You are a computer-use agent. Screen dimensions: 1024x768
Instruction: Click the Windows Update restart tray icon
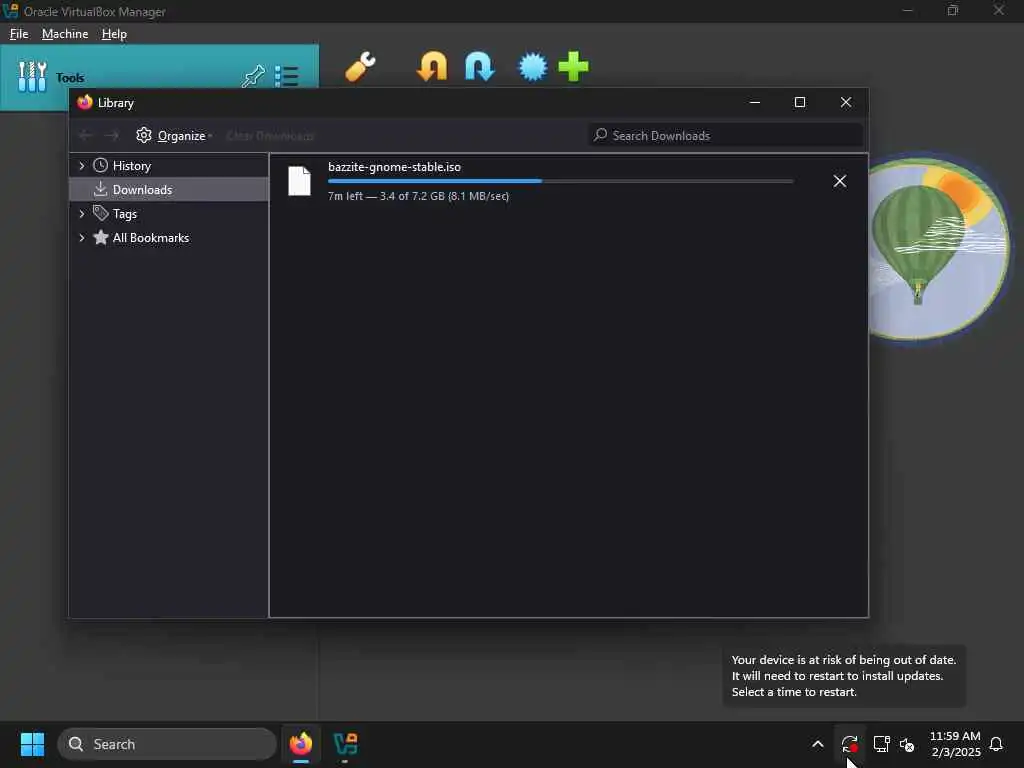click(850, 744)
